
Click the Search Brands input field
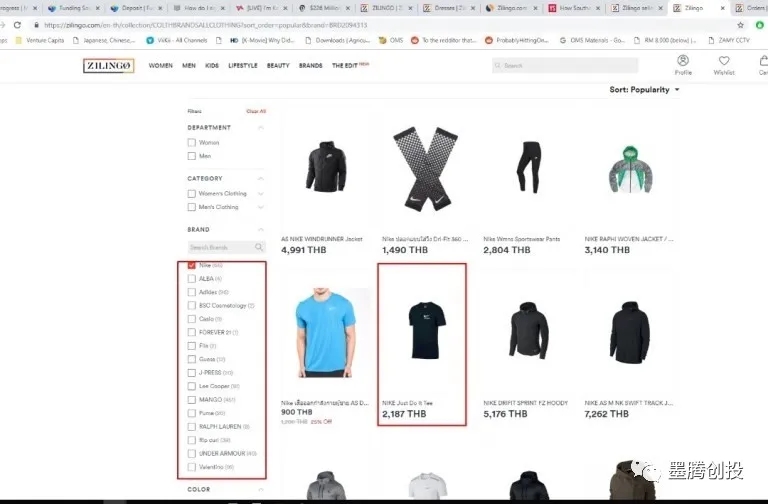point(226,247)
